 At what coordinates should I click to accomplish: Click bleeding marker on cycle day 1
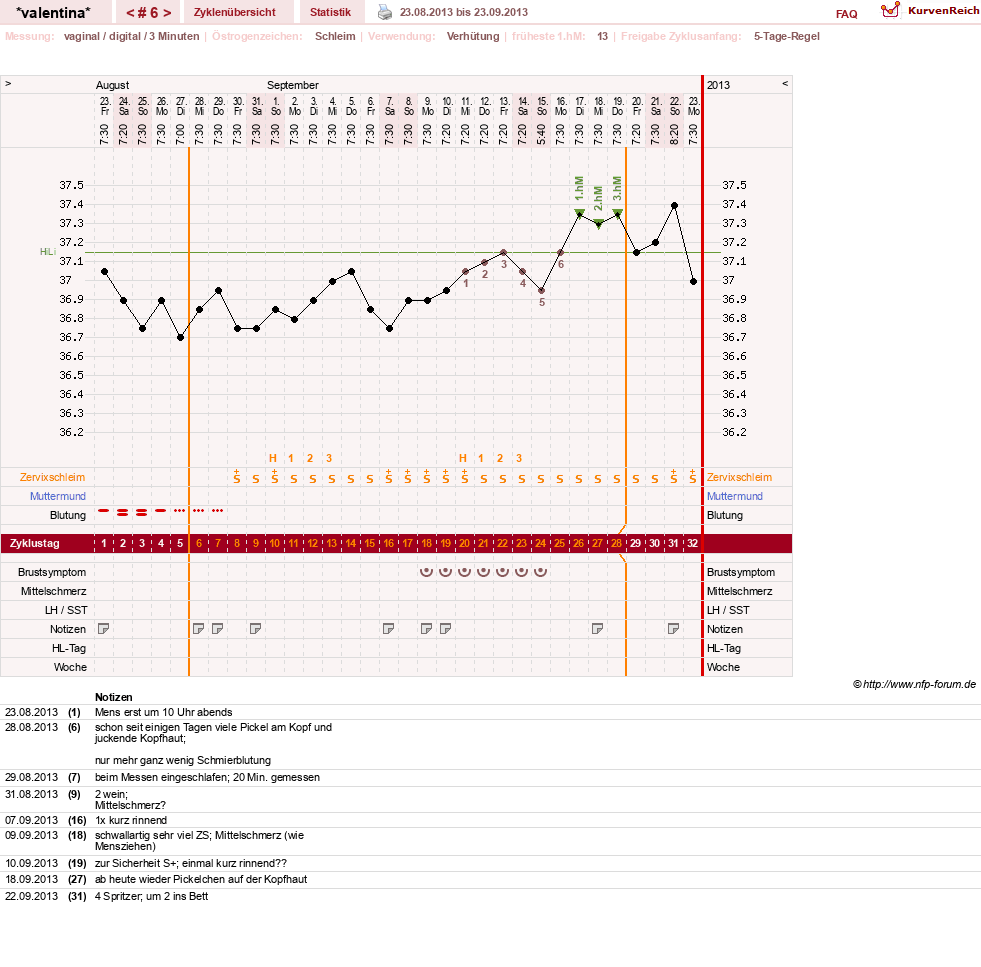104,511
